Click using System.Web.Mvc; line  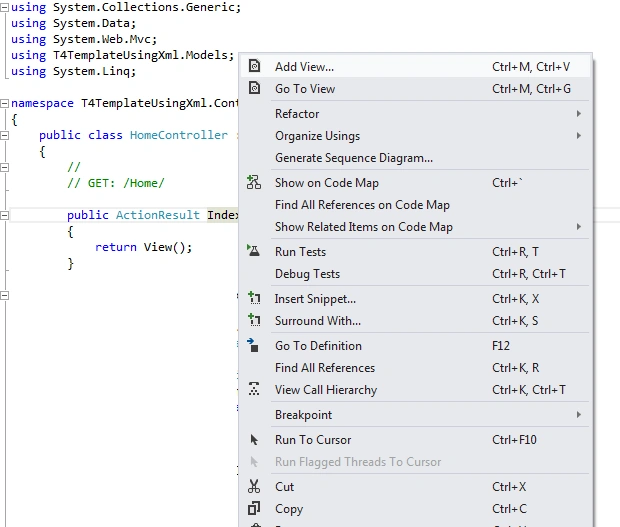click(x=84, y=40)
